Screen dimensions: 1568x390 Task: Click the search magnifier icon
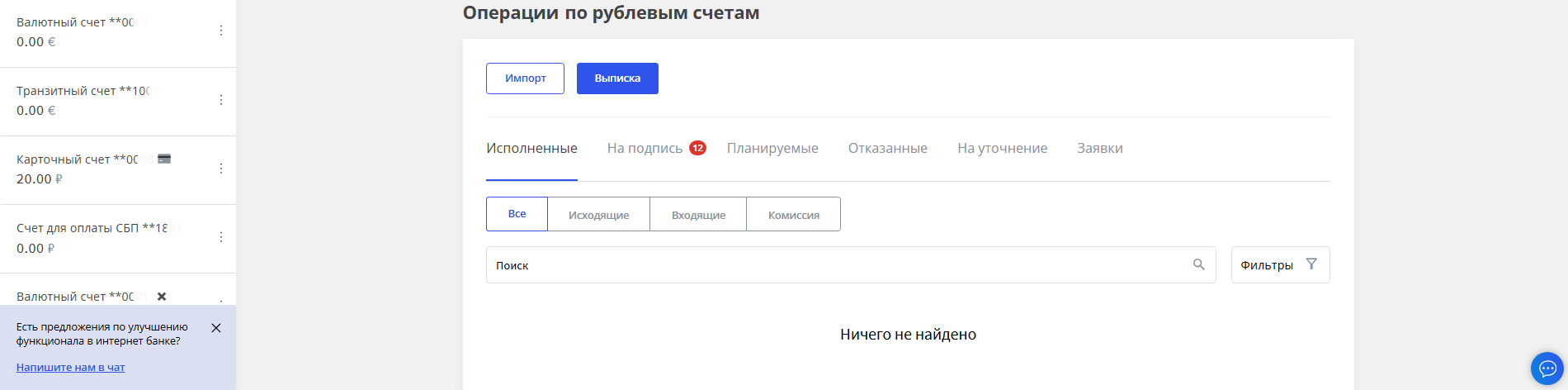pos(1199,264)
